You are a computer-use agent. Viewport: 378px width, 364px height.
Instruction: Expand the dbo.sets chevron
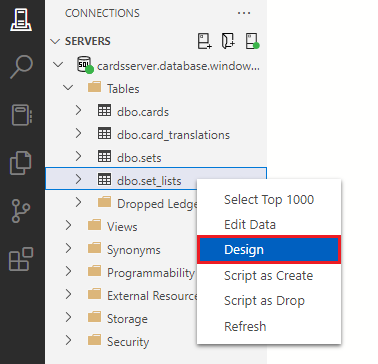[78, 157]
